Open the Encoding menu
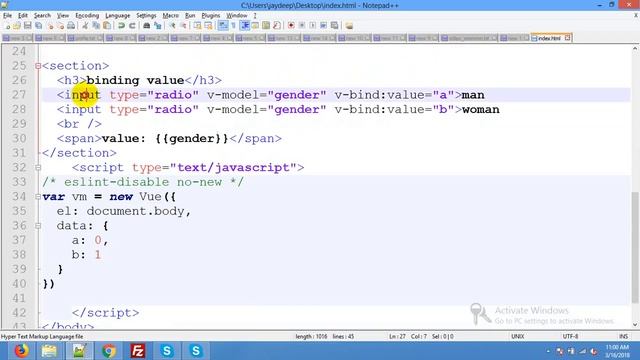640x360 pixels. tap(87, 16)
